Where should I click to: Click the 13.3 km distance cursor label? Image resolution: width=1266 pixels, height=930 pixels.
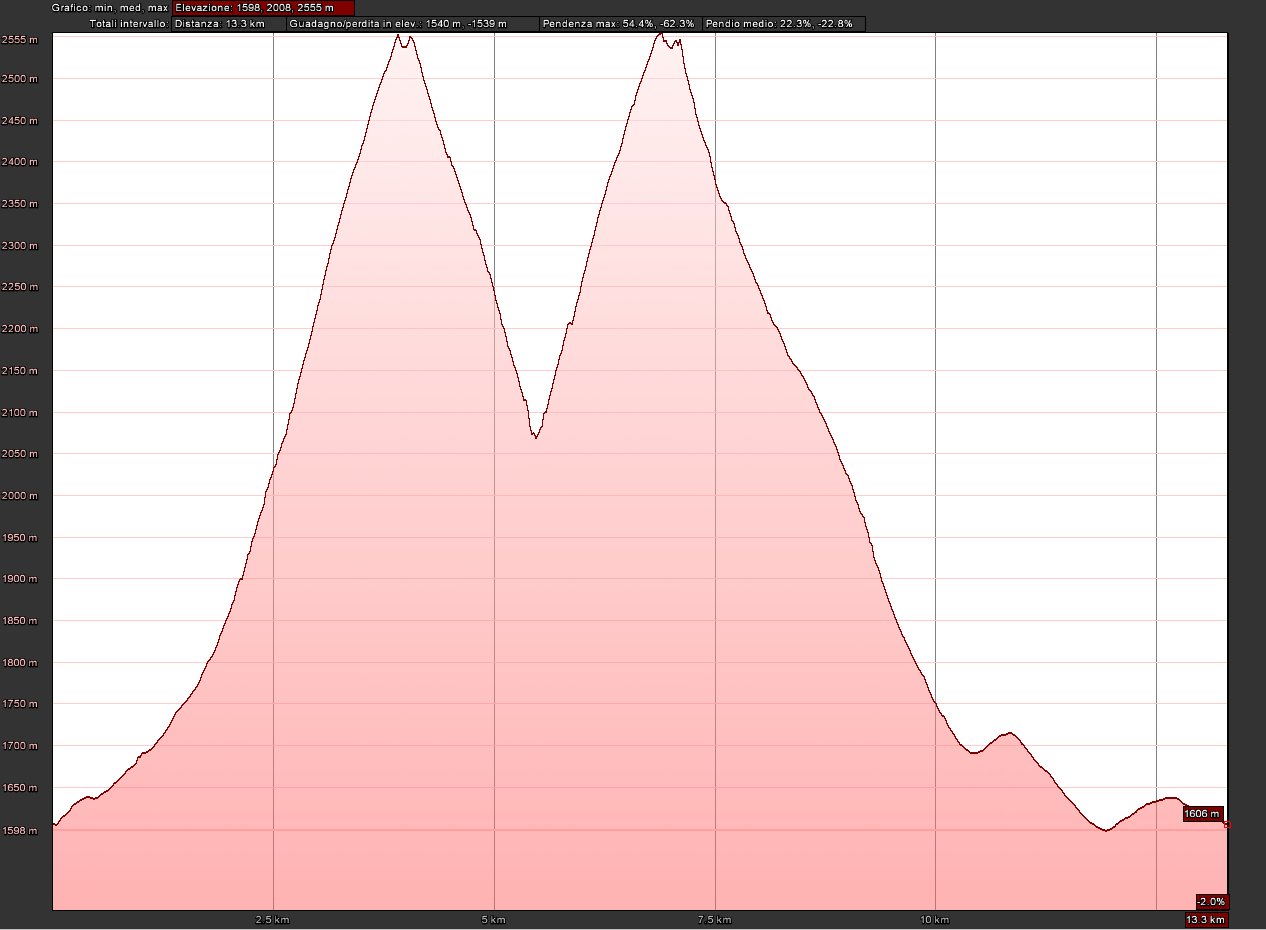tap(1205, 919)
